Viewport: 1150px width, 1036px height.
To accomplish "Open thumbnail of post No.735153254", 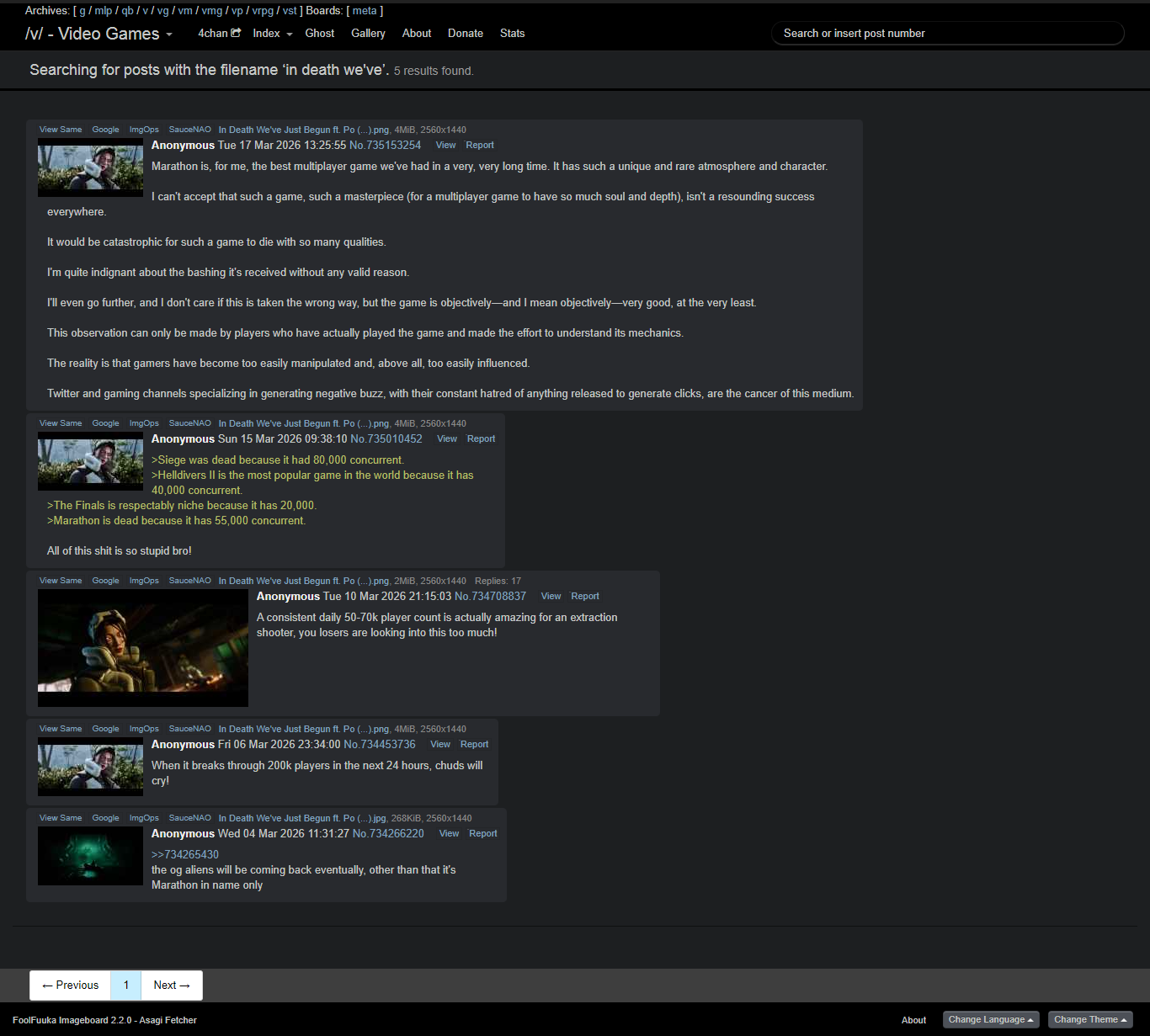I will 90,167.
